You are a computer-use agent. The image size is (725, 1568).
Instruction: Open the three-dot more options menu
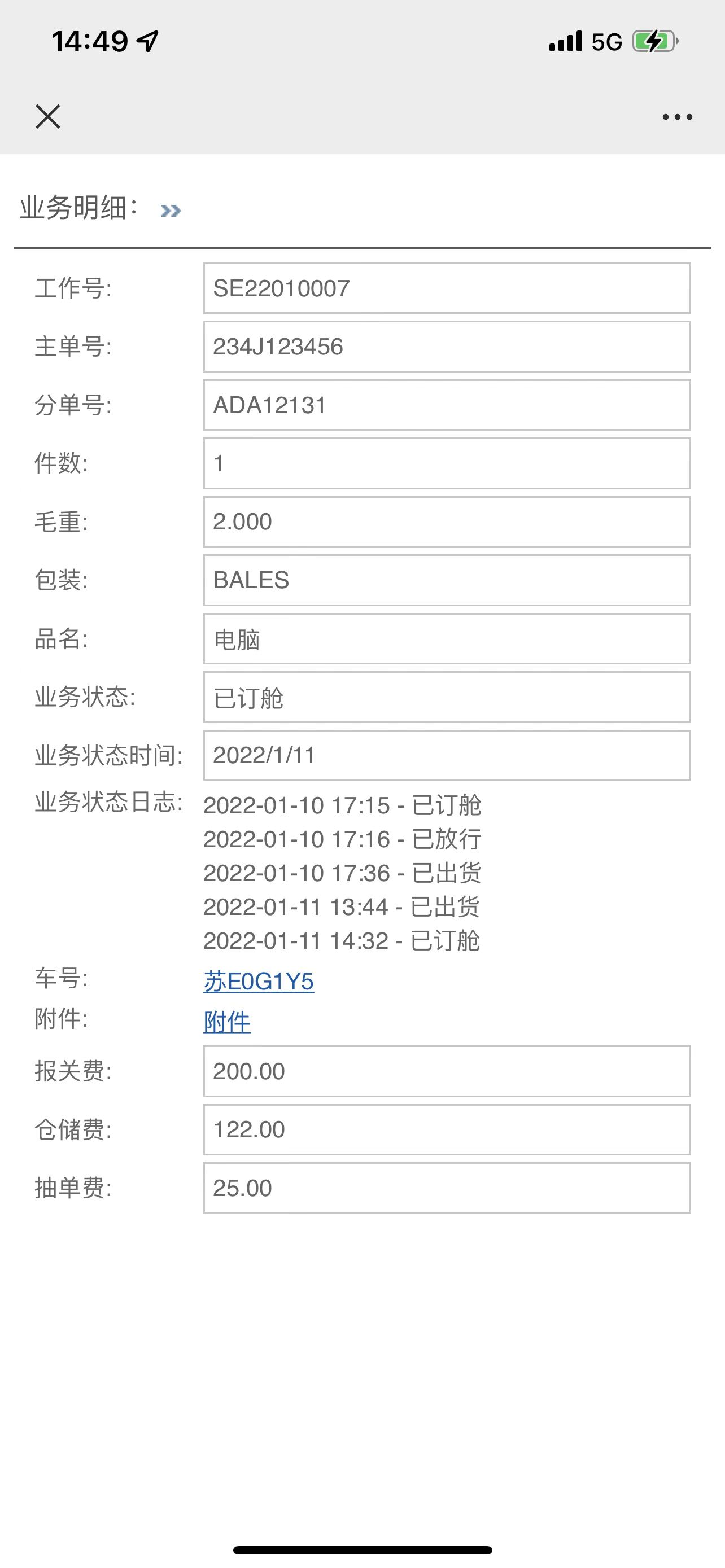(677, 117)
